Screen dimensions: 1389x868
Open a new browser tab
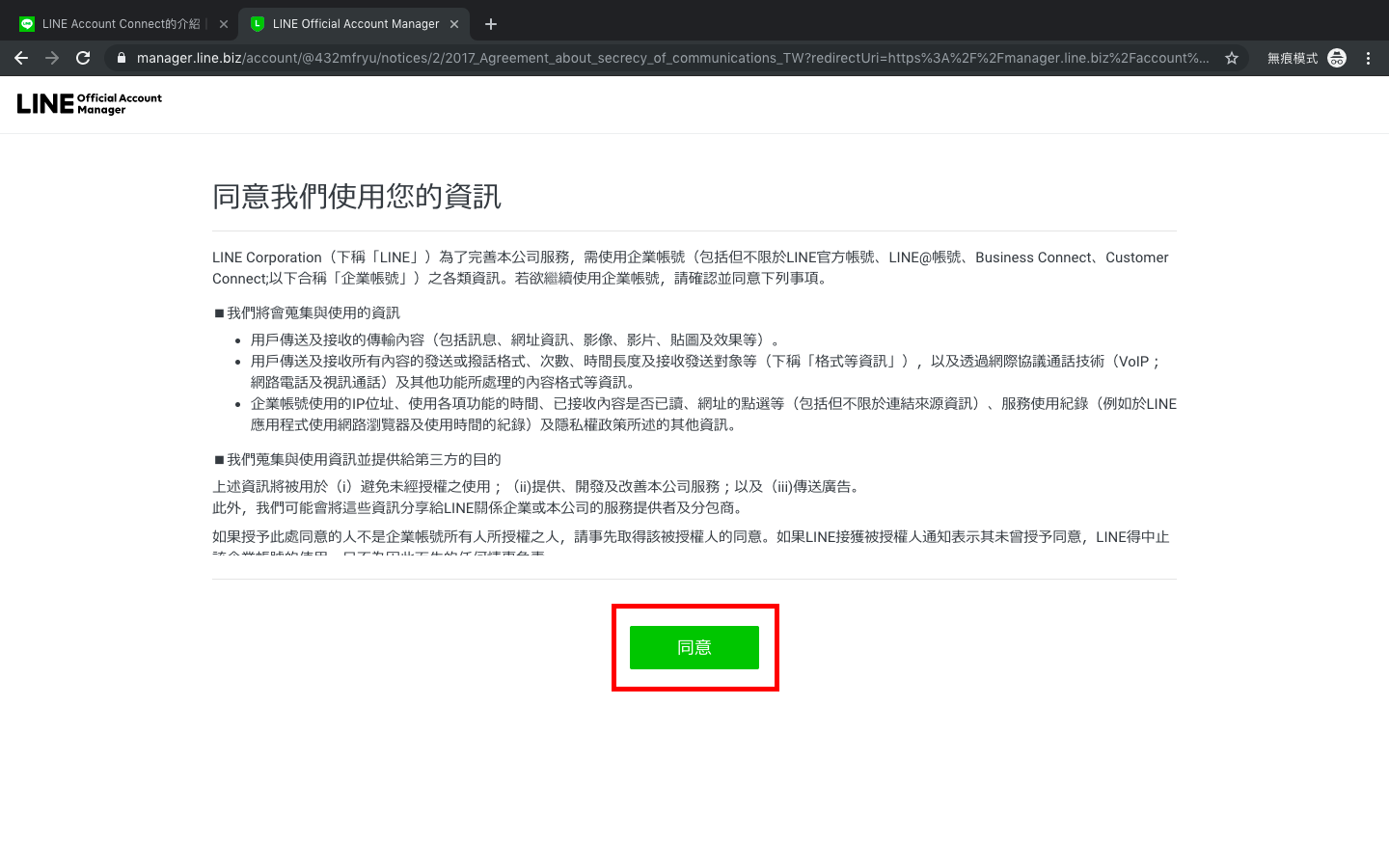(491, 24)
